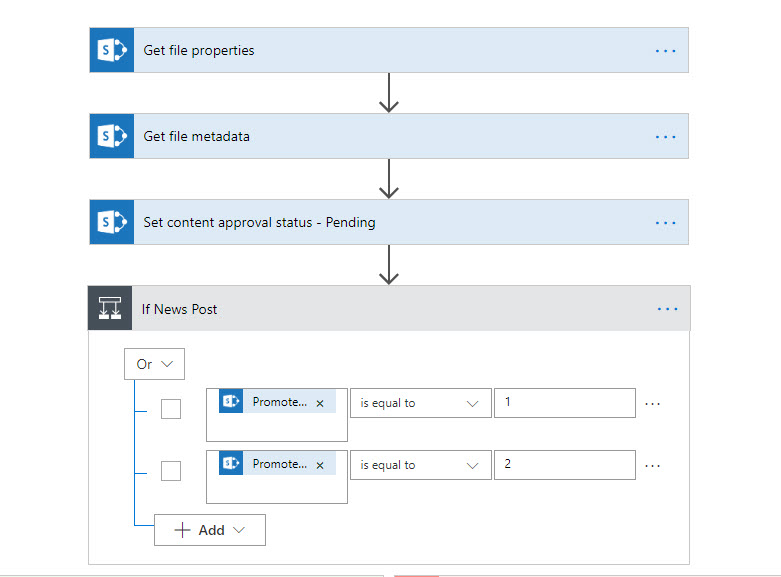This screenshot has height=577, width=781.
Task: Click SharePoint icon on Get file properties
Action: 111,51
